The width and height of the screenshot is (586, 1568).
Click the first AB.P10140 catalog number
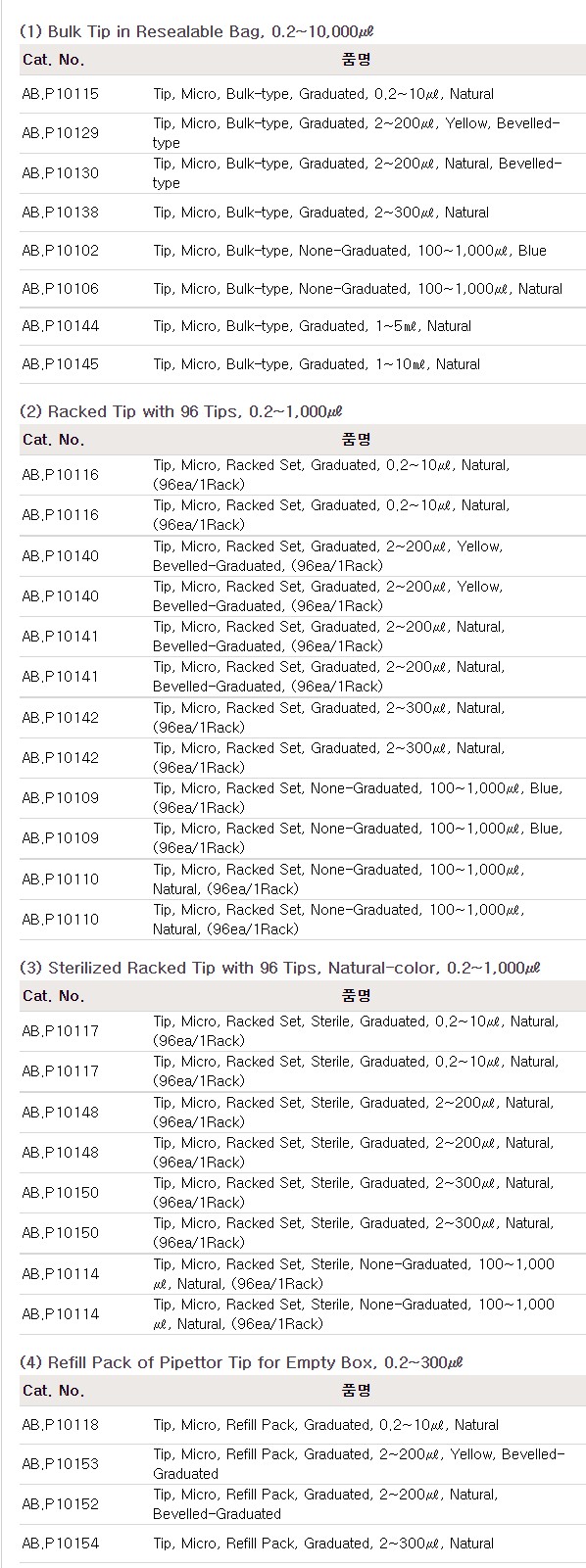pos(60,556)
